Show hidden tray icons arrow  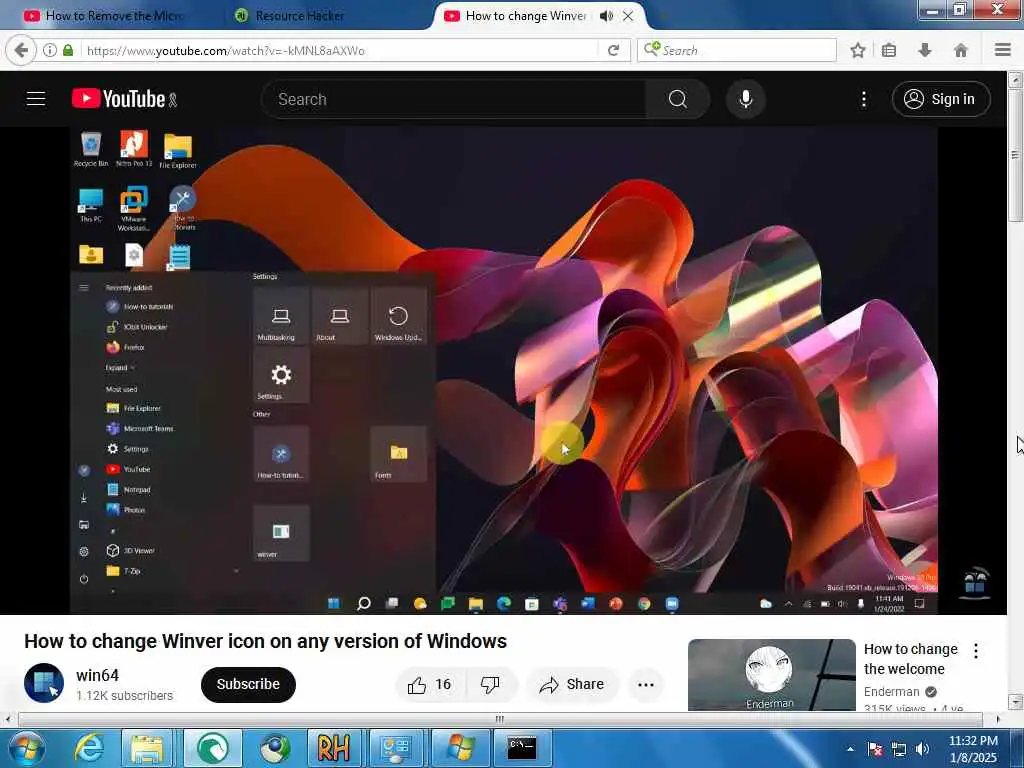tap(850, 749)
